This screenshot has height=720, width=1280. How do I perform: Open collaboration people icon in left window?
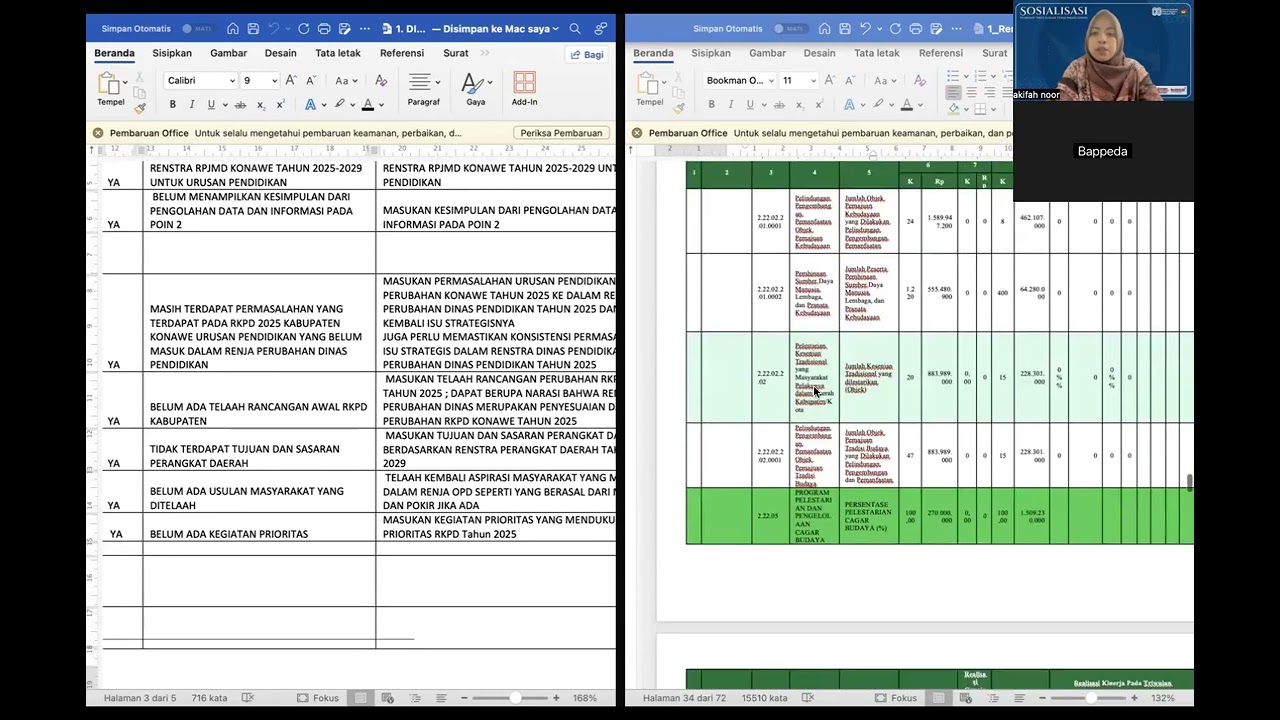coord(601,29)
